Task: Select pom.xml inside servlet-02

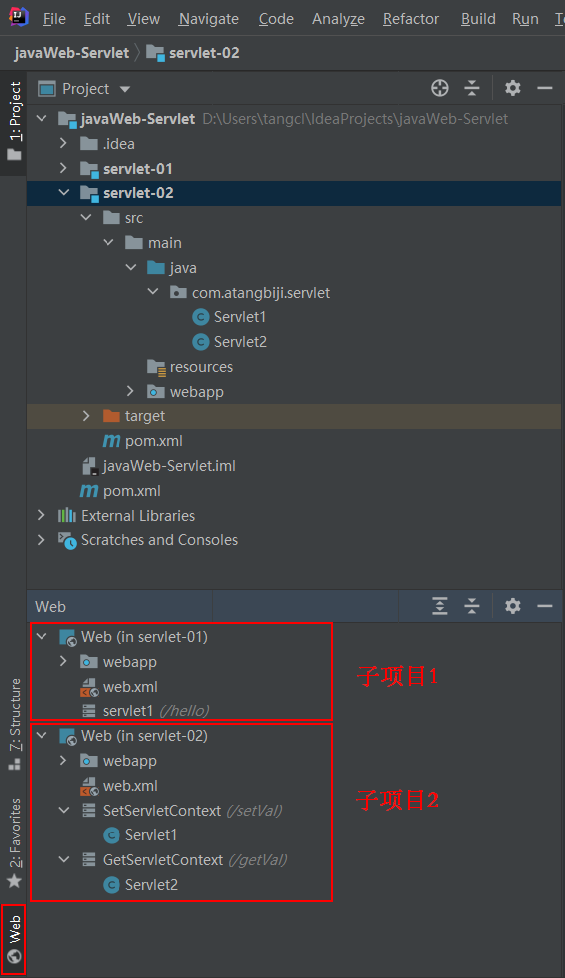Action: 143,441
